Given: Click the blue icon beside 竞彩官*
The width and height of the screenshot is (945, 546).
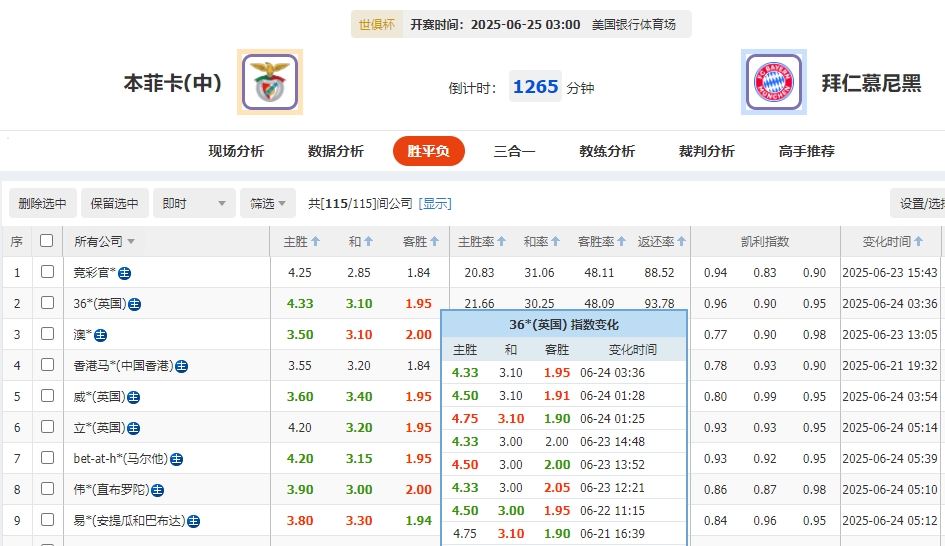Looking at the screenshot, I should [x=125, y=272].
